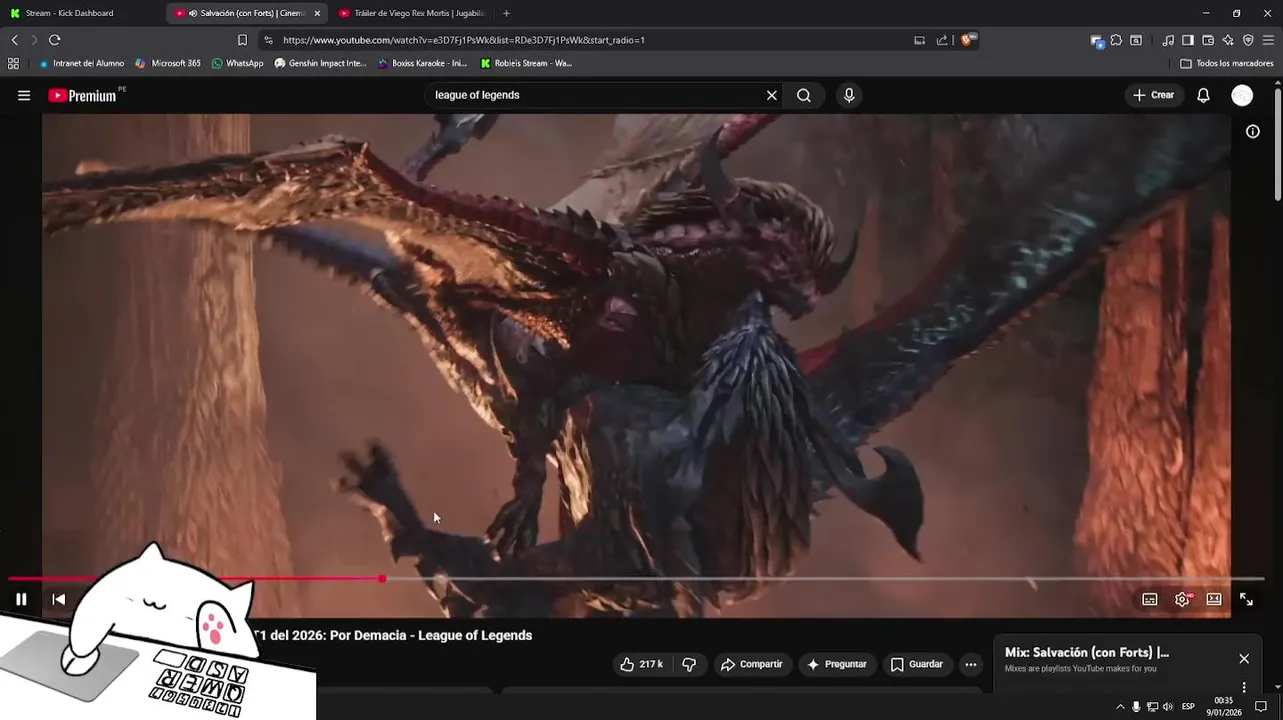Click the Mix: Salvación (con Forts) title
Viewport: 1283px width, 720px height.
1087,652
